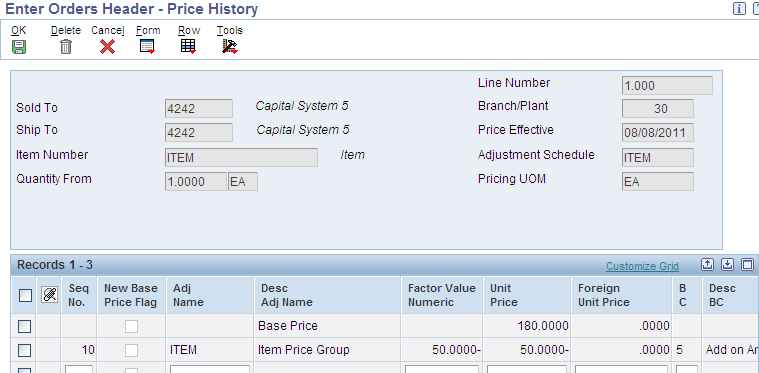Viewport: 759px width, 373px height.
Task: Click the B C column header
Action: click(x=687, y=295)
